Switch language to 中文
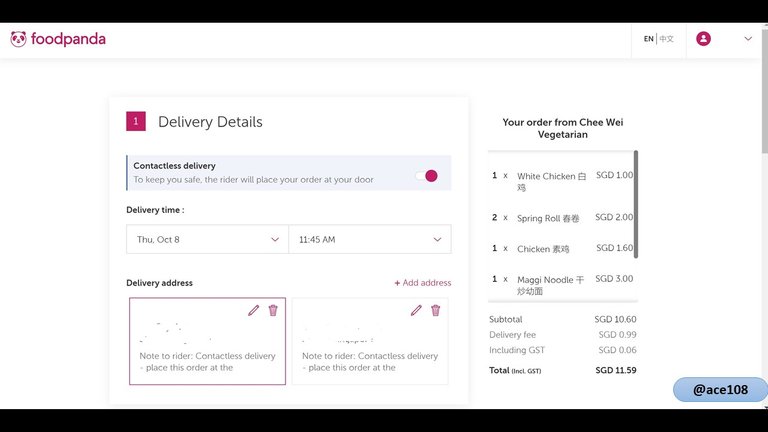 pyautogui.click(x=666, y=39)
